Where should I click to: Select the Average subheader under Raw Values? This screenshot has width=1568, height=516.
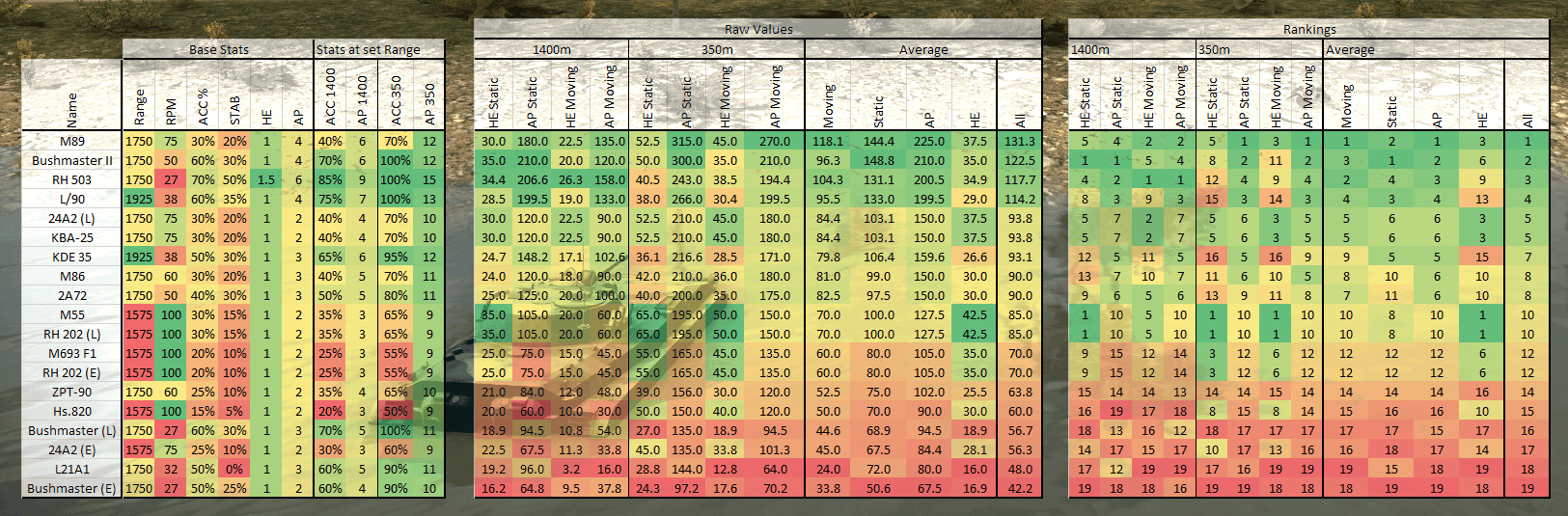[x=923, y=49]
